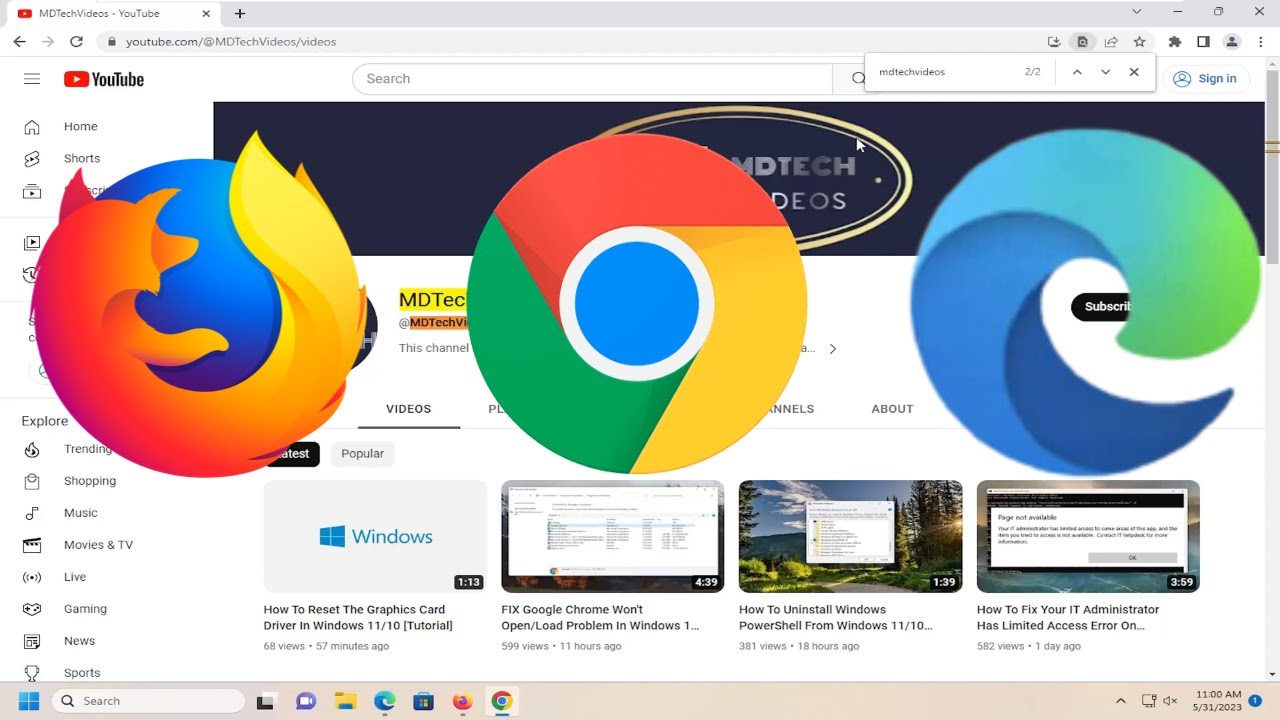Viewport: 1280px width, 720px height.
Task: Open the Reset Graphics Card Driver thumbnail
Action: (375, 536)
